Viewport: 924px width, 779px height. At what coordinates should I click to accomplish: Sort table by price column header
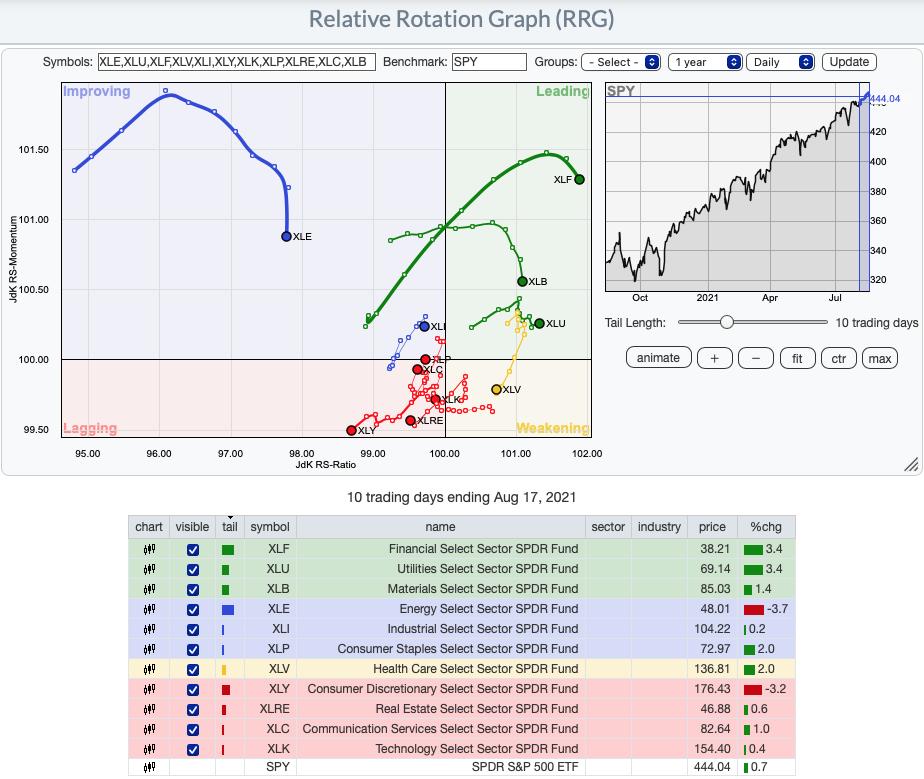(x=712, y=527)
